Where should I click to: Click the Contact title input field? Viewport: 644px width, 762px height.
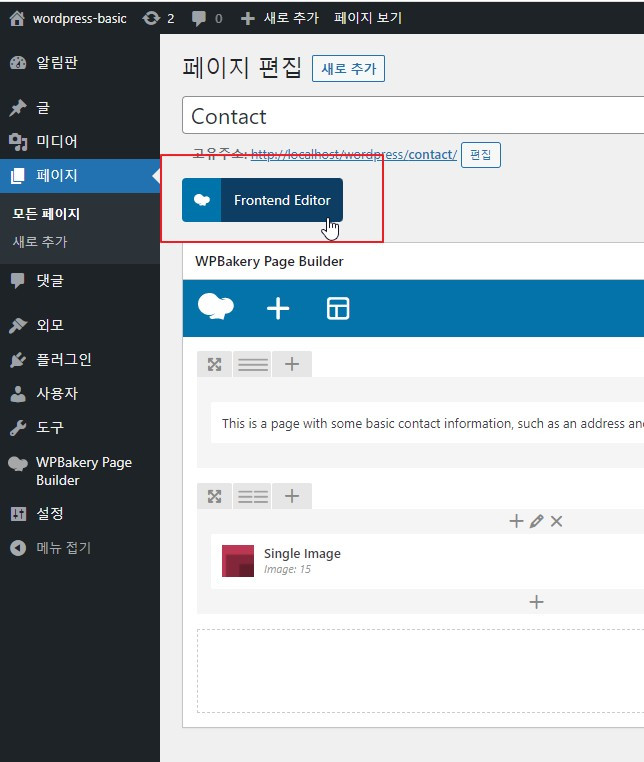413,116
